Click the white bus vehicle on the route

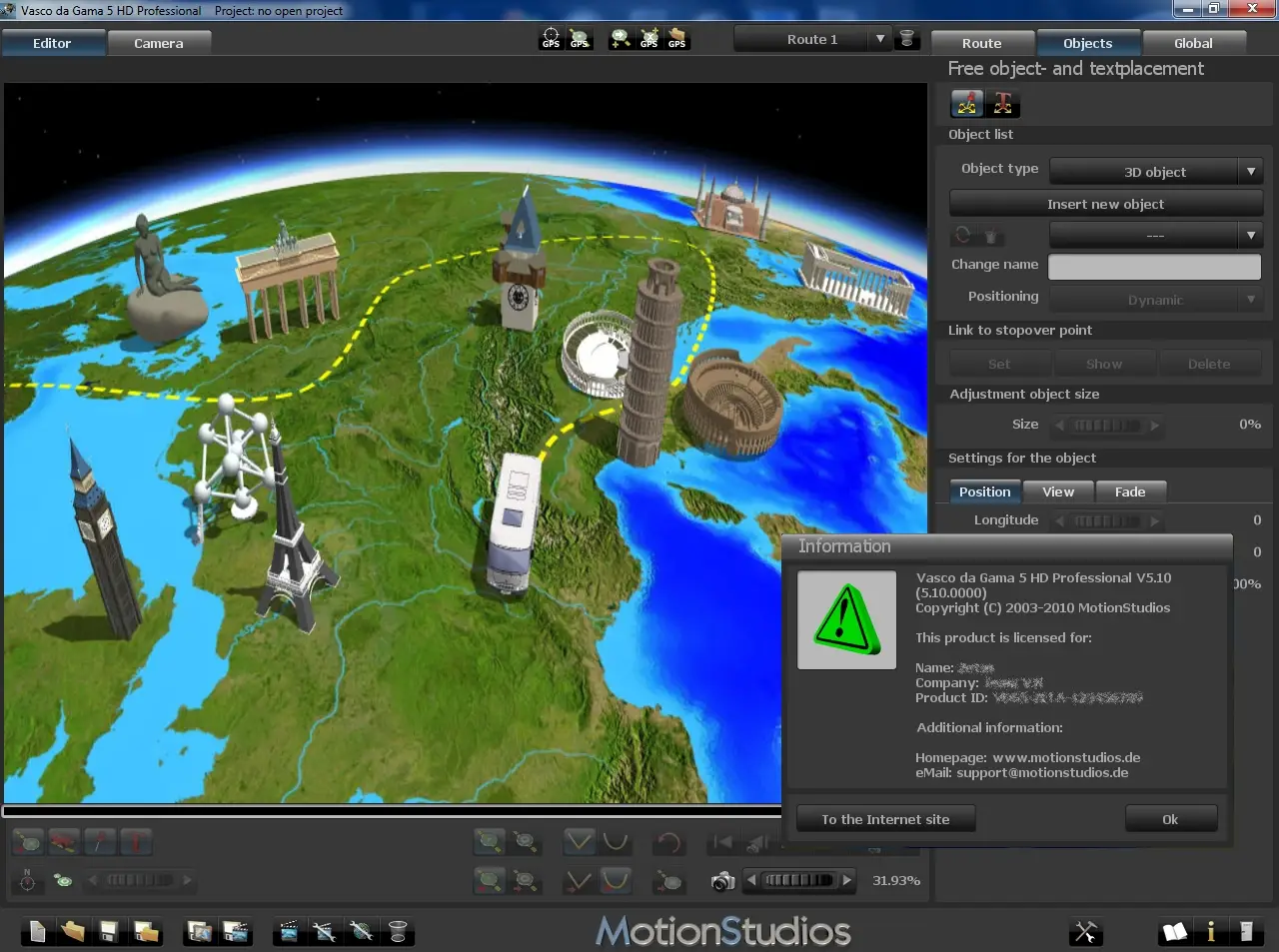click(514, 523)
